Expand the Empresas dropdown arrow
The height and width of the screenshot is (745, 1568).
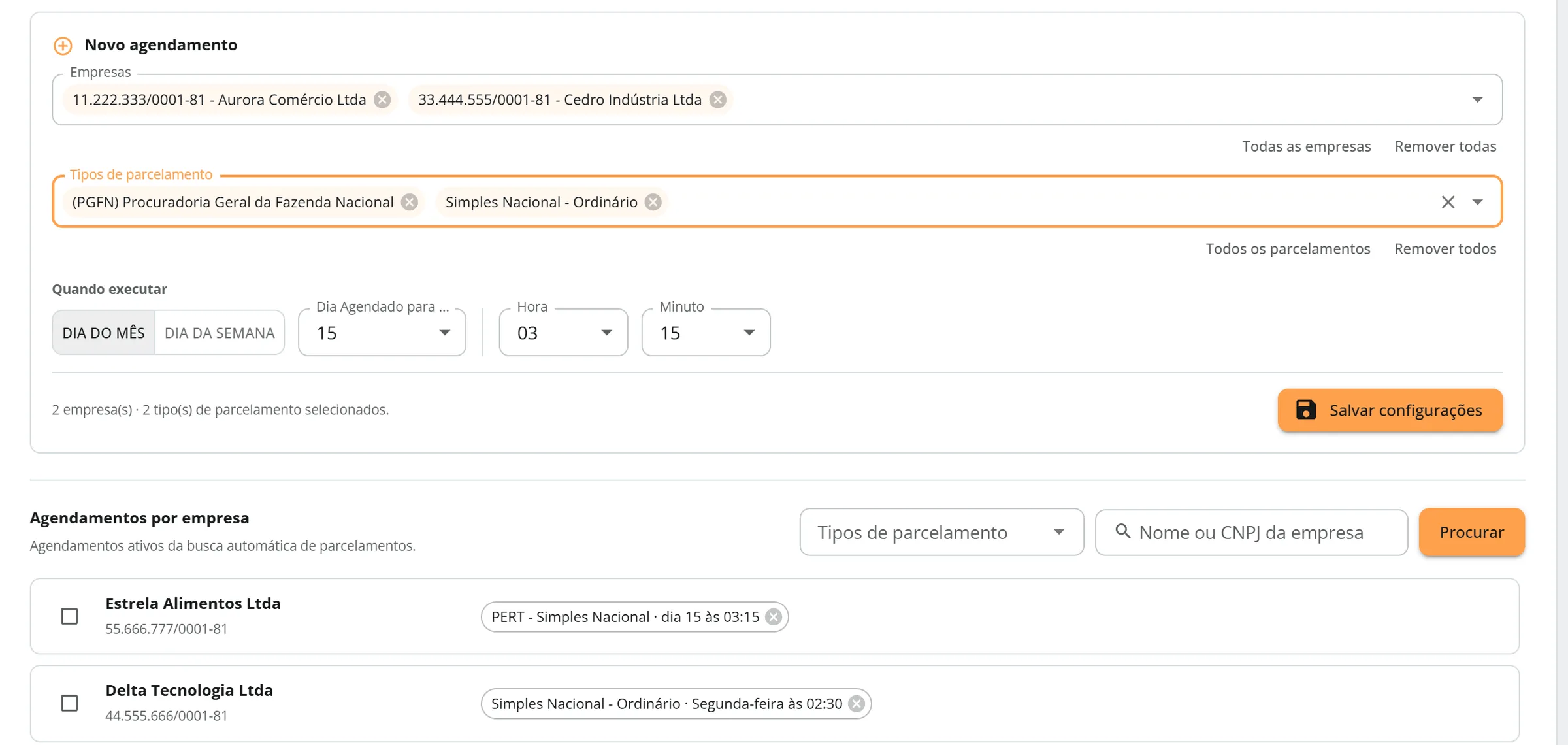pos(1478,100)
